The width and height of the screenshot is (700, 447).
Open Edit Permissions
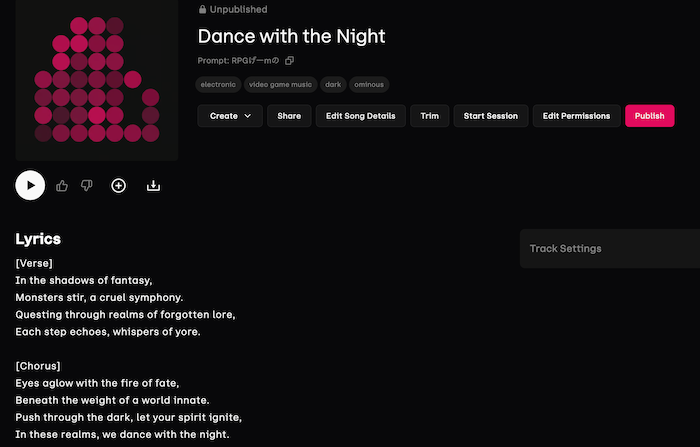(x=576, y=116)
